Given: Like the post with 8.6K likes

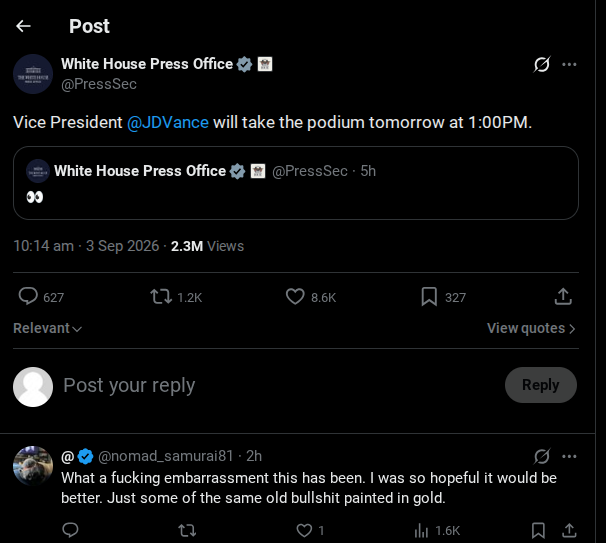Looking at the screenshot, I should (311, 297).
